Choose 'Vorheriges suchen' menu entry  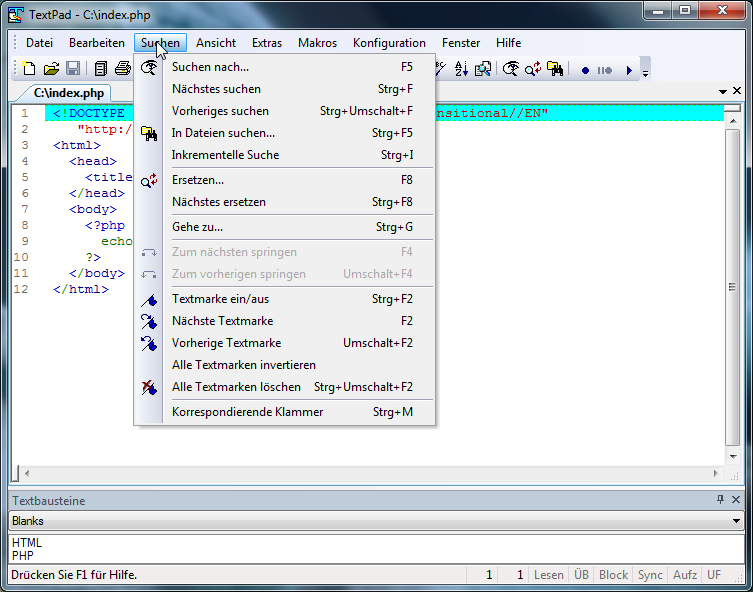click(x=284, y=111)
